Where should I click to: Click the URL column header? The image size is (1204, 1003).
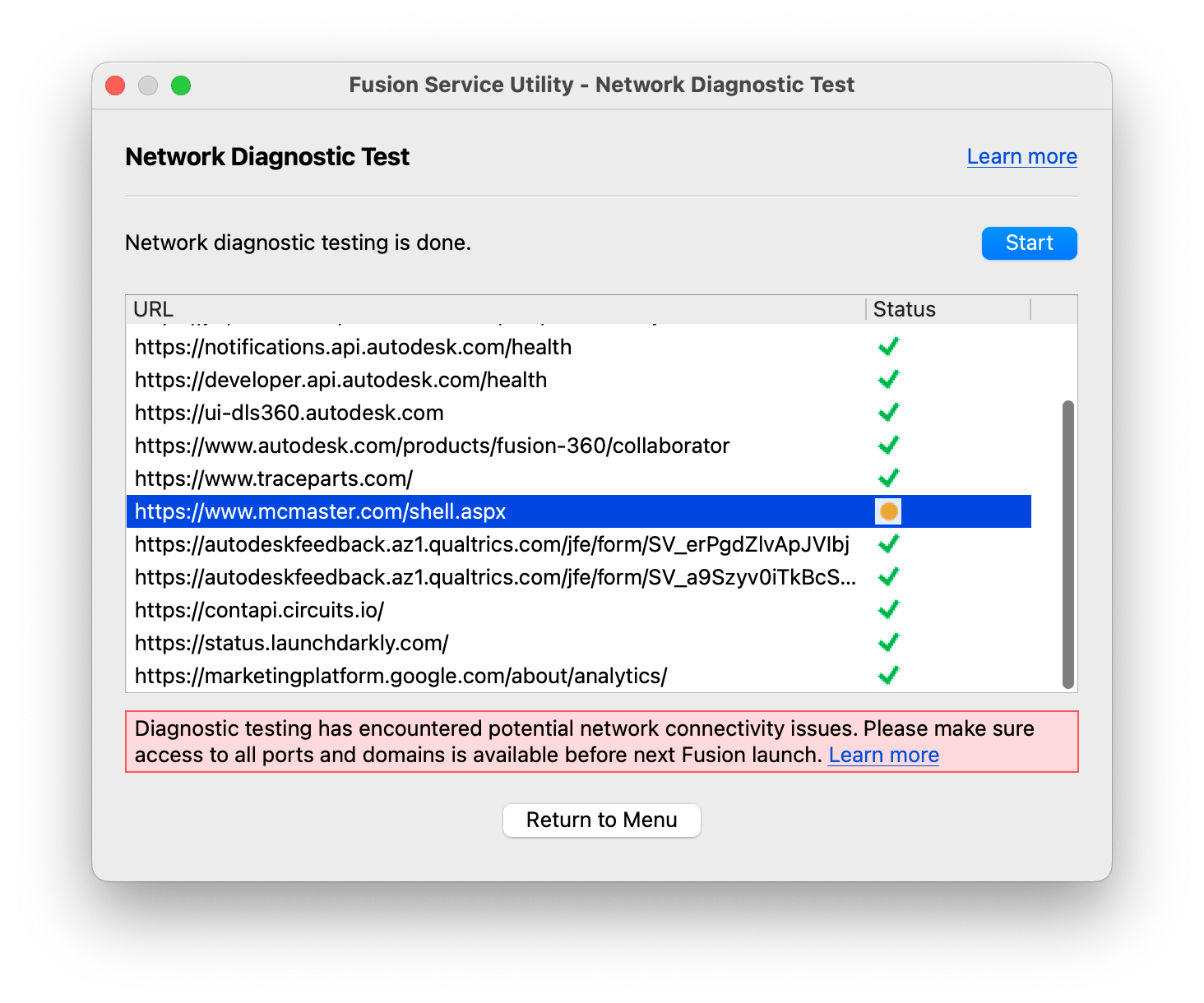click(x=154, y=308)
